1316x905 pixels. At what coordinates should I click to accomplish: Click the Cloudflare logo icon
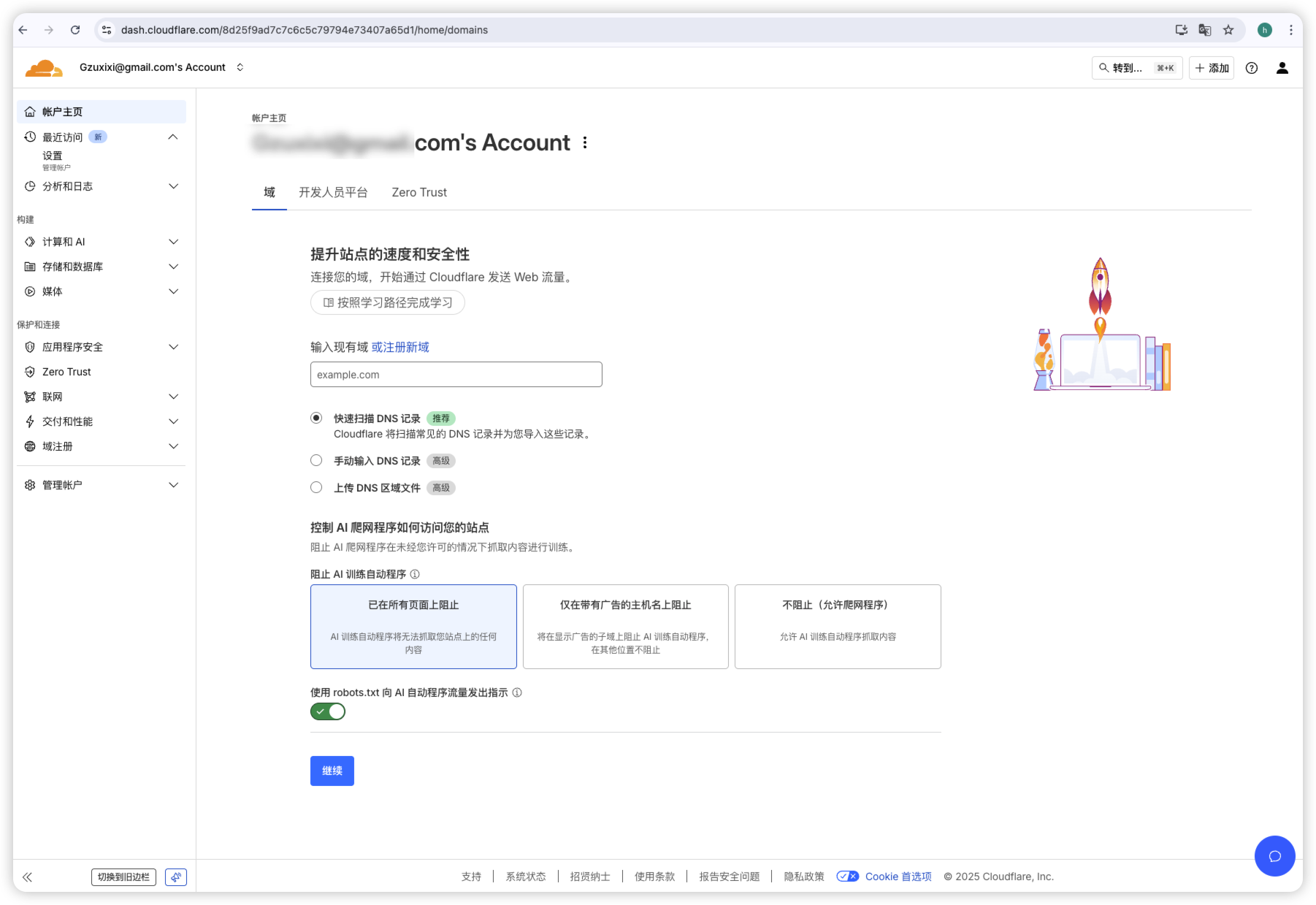[43, 68]
